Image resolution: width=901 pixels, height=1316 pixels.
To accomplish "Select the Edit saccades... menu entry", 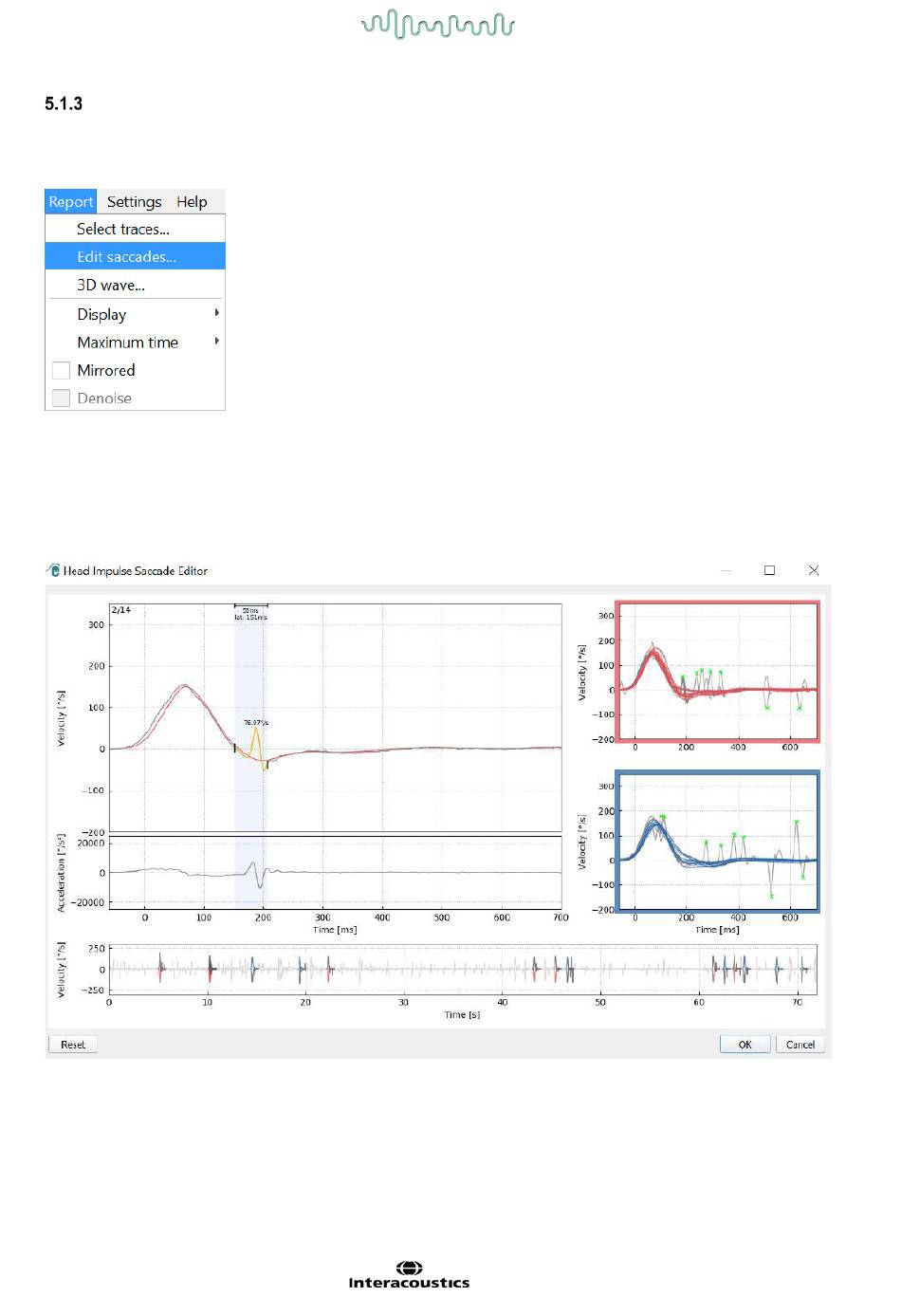I will coord(135,256).
